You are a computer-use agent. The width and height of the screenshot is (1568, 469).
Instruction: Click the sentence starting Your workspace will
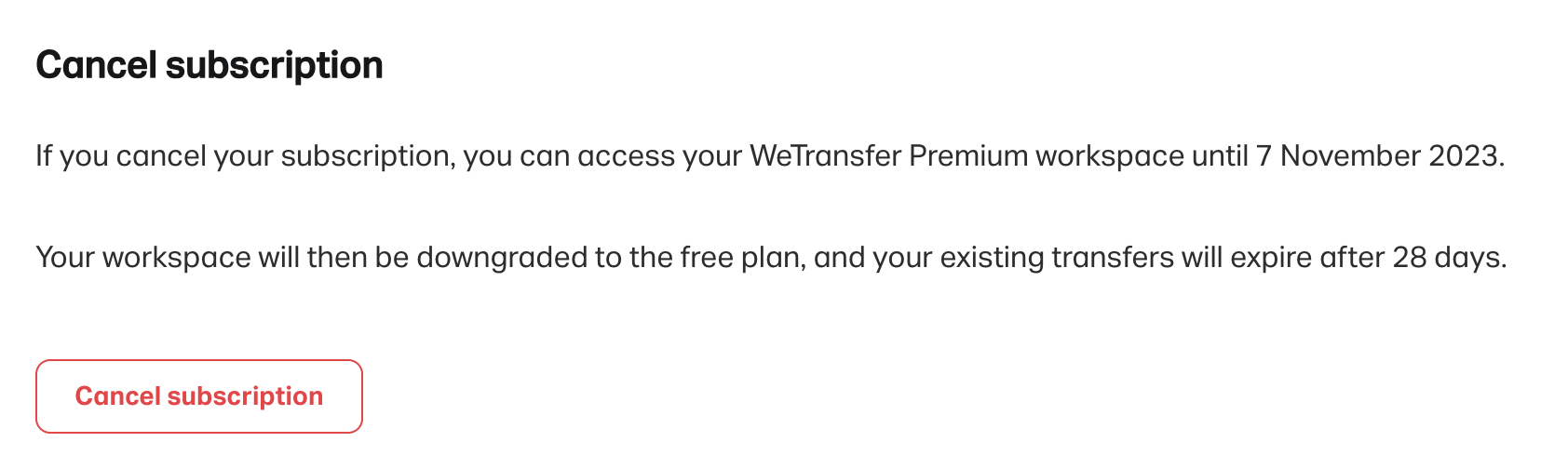pyautogui.click(x=771, y=257)
